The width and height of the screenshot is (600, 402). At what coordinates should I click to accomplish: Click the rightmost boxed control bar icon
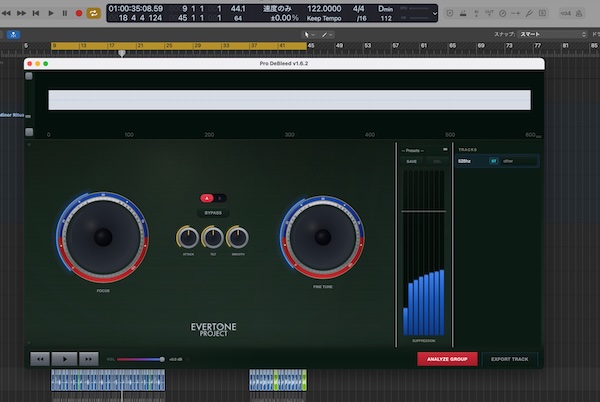[x=542, y=13]
